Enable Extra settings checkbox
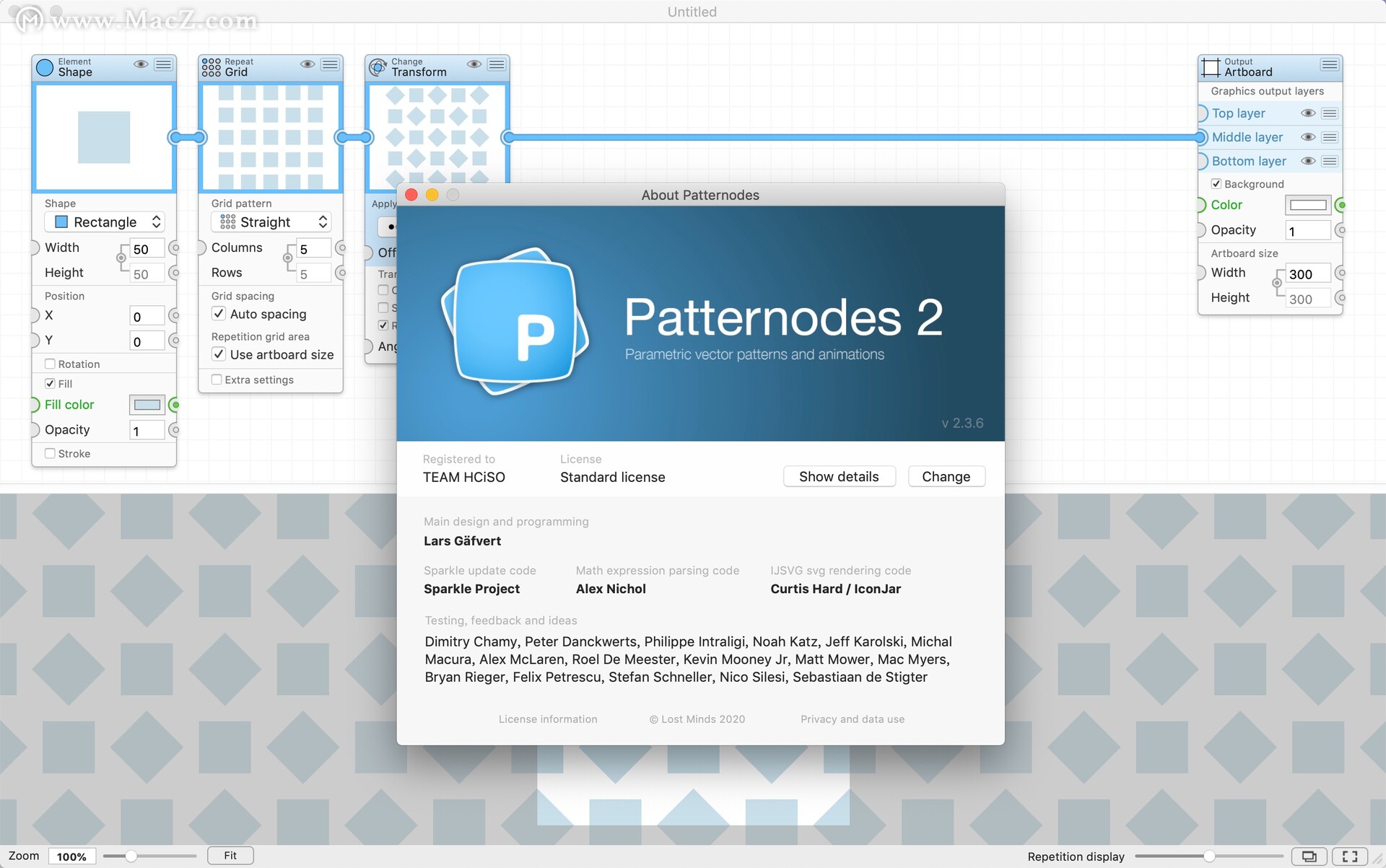The width and height of the screenshot is (1386, 868). [x=217, y=379]
